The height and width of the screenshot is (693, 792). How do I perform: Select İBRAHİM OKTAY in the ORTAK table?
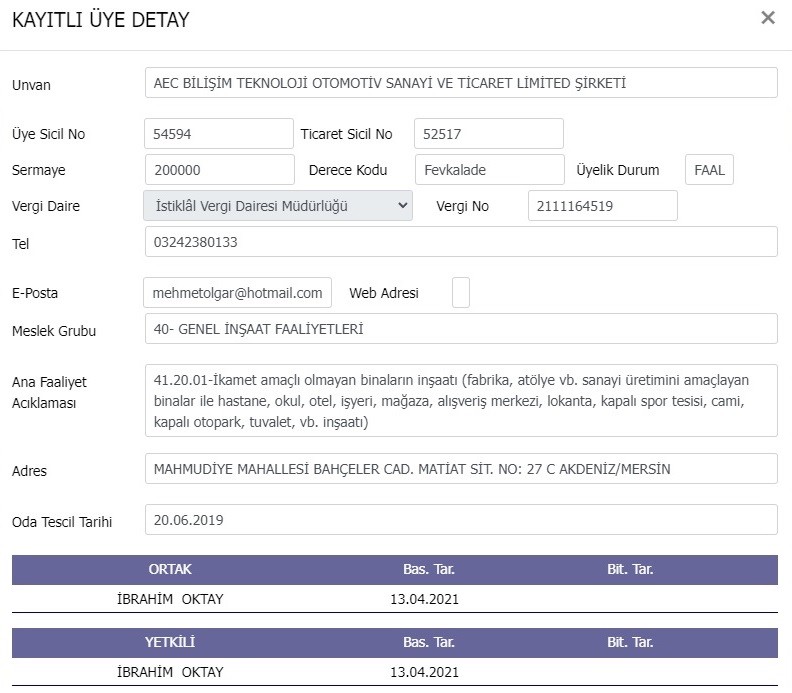coord(170,599)
